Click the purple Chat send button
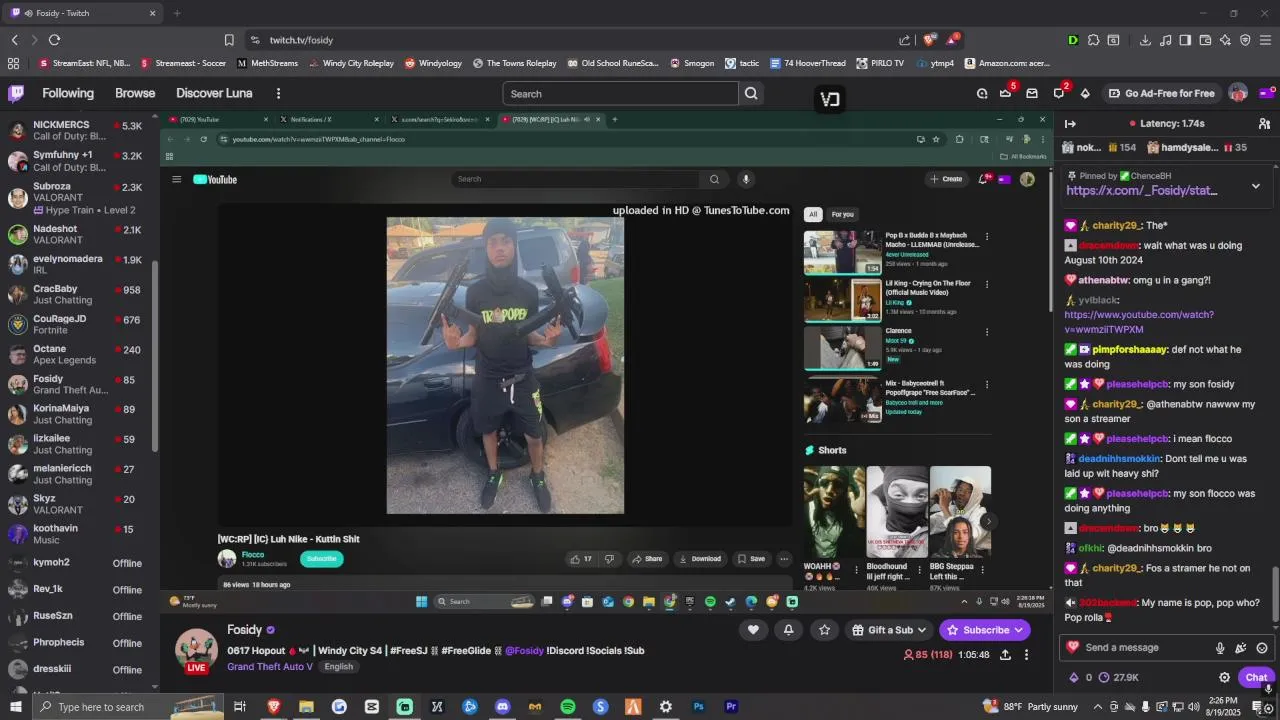 (x=1256, y=677)
